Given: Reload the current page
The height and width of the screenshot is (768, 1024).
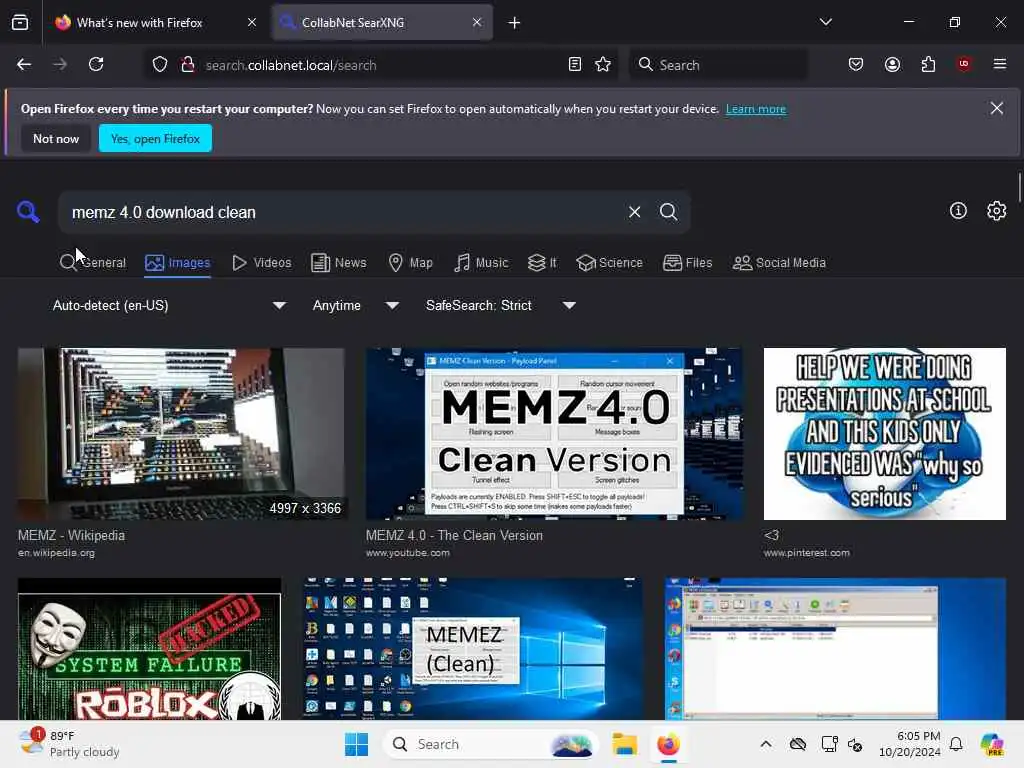Looking at the screenshot, I should click(x=96, y=64).
